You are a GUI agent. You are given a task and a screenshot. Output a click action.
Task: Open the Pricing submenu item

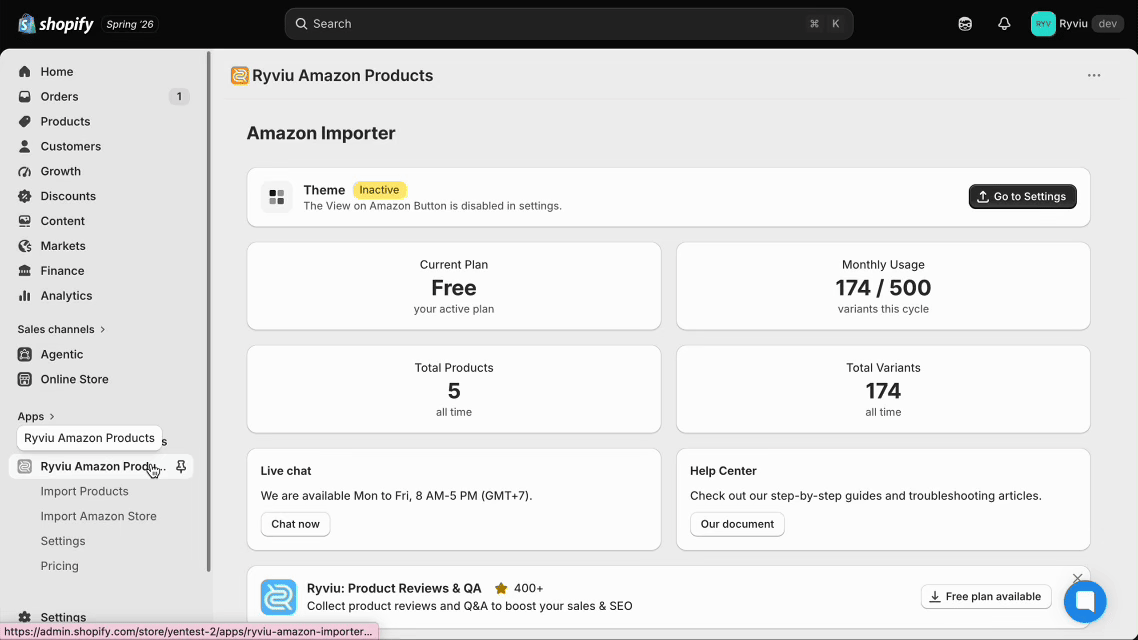point(60,566)
